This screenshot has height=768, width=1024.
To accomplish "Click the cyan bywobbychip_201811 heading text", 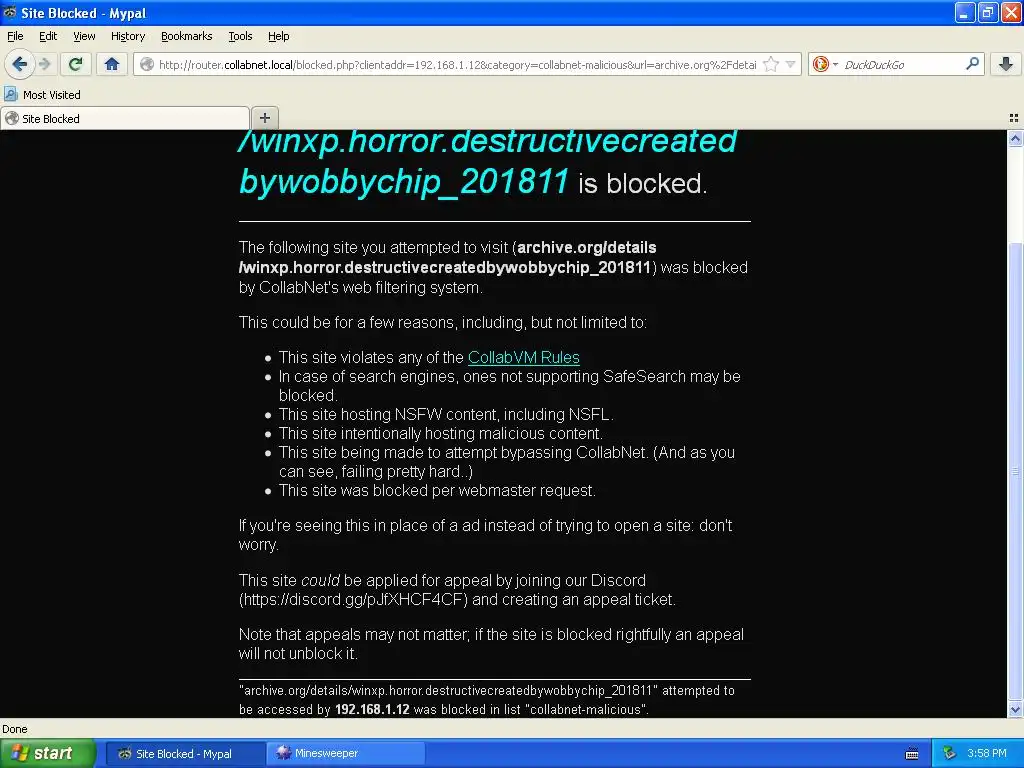I will pos(404,181).
